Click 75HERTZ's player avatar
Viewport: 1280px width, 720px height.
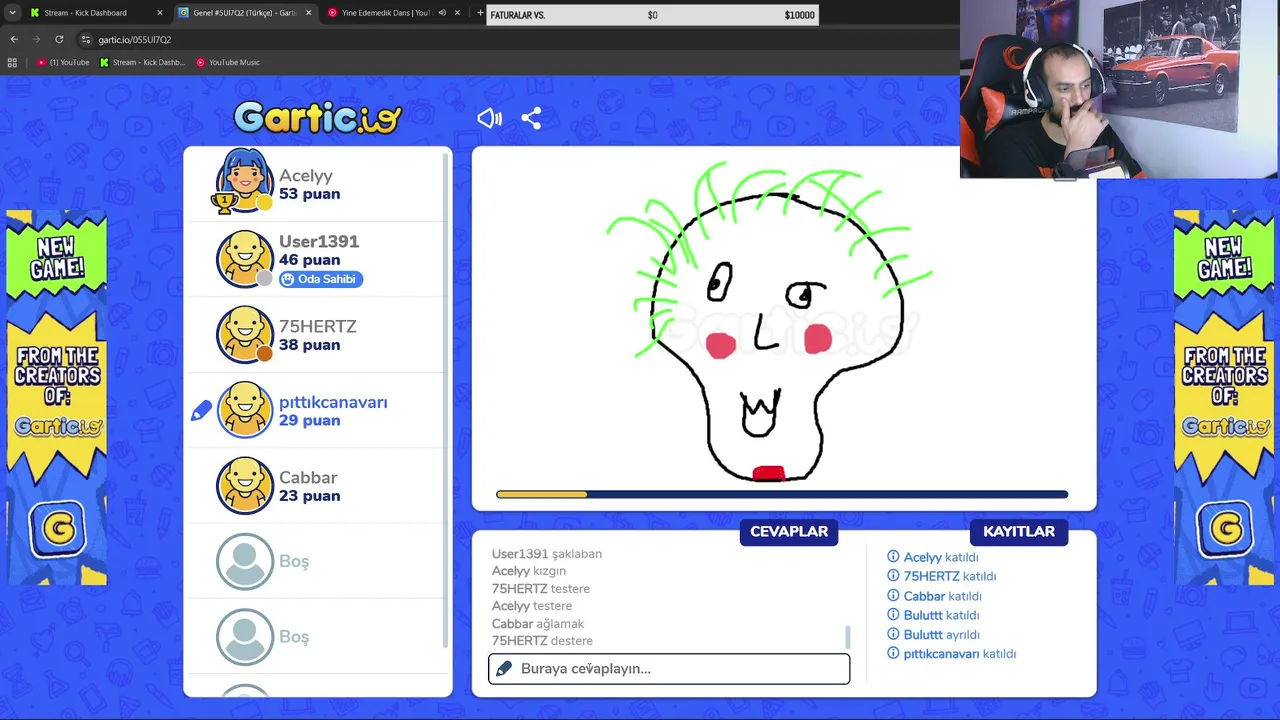[x=244, y=334]
